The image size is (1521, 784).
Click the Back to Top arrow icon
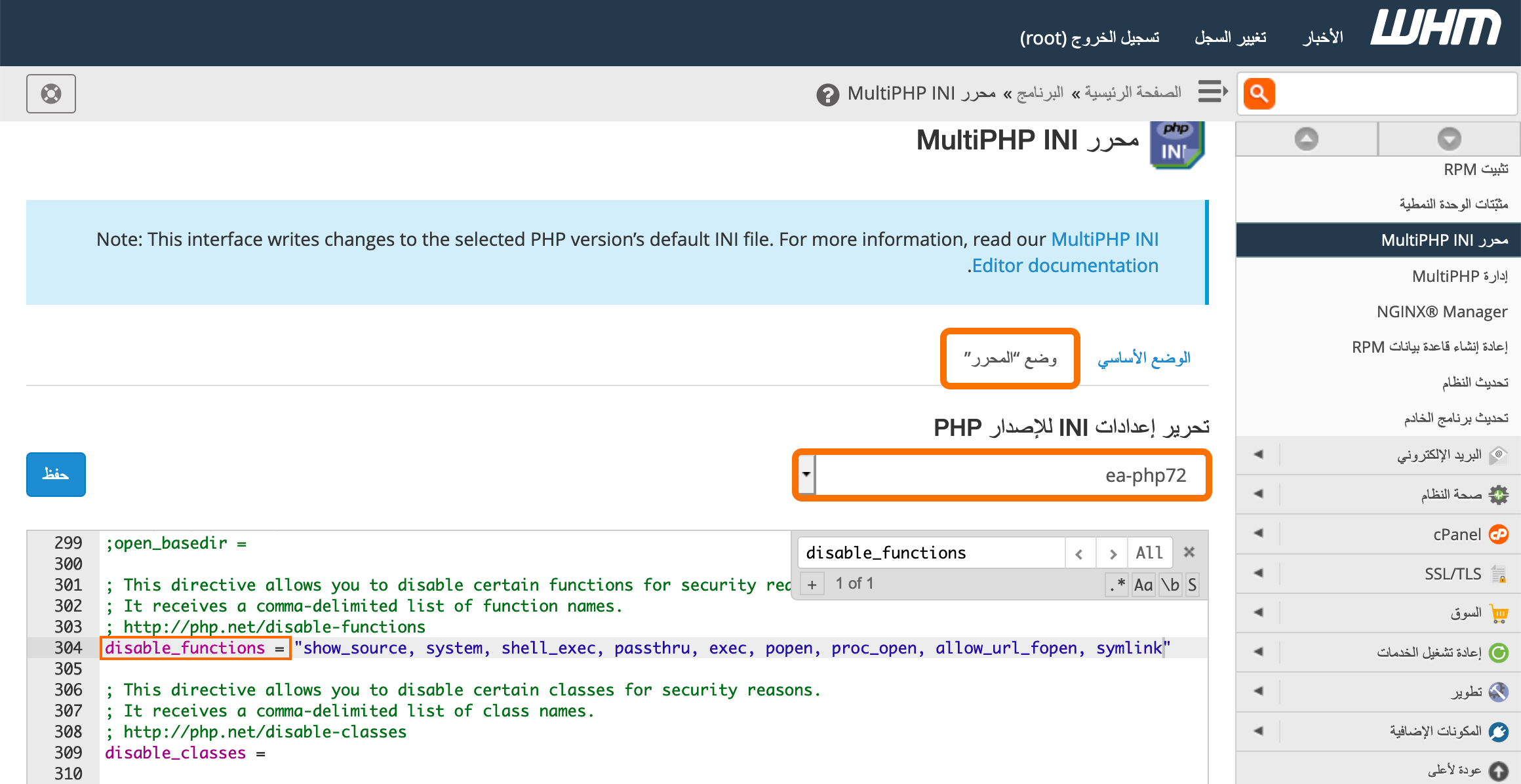click(1499, 771)
